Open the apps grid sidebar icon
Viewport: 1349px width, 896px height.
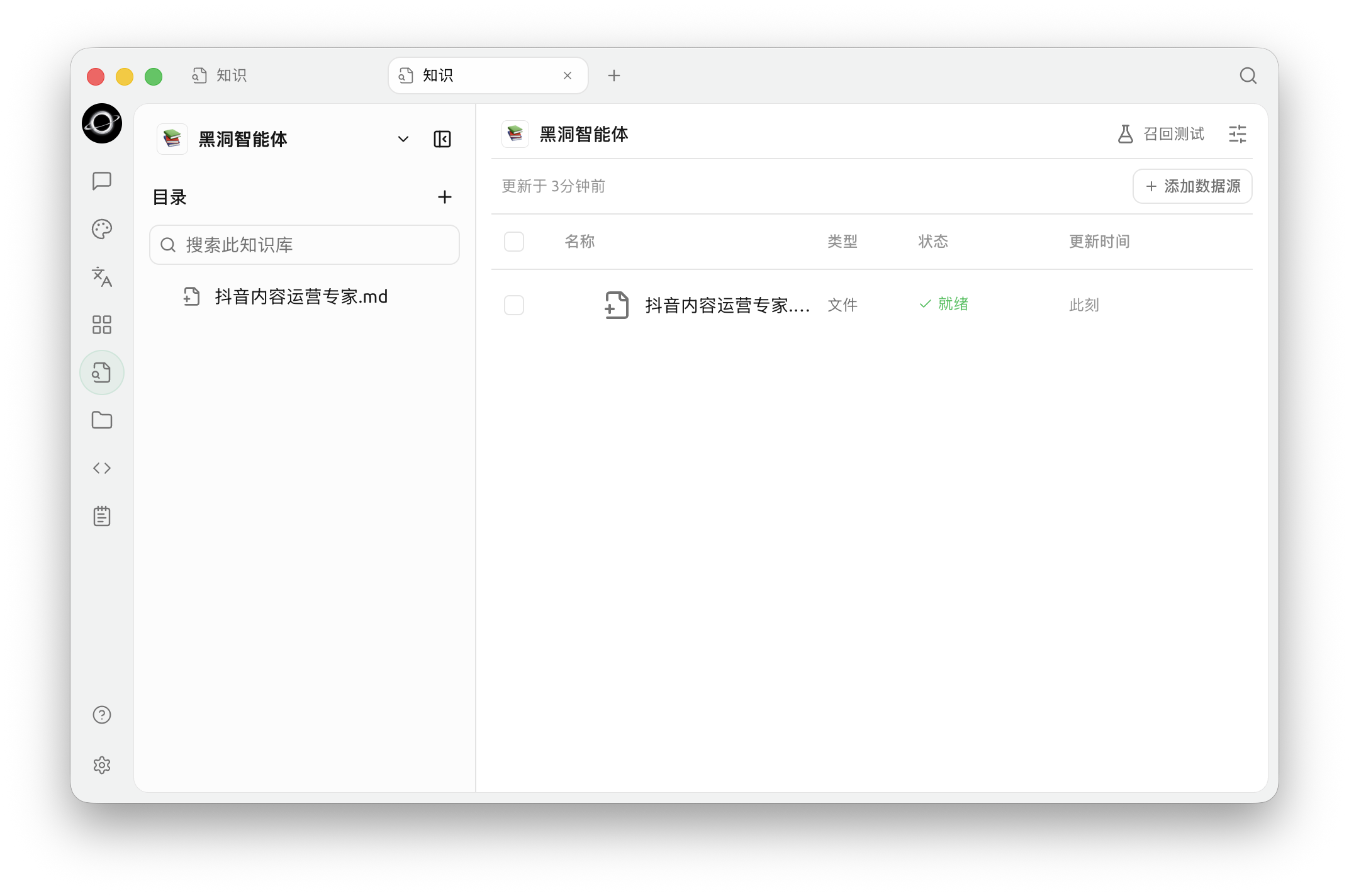(x=101, y=325)
